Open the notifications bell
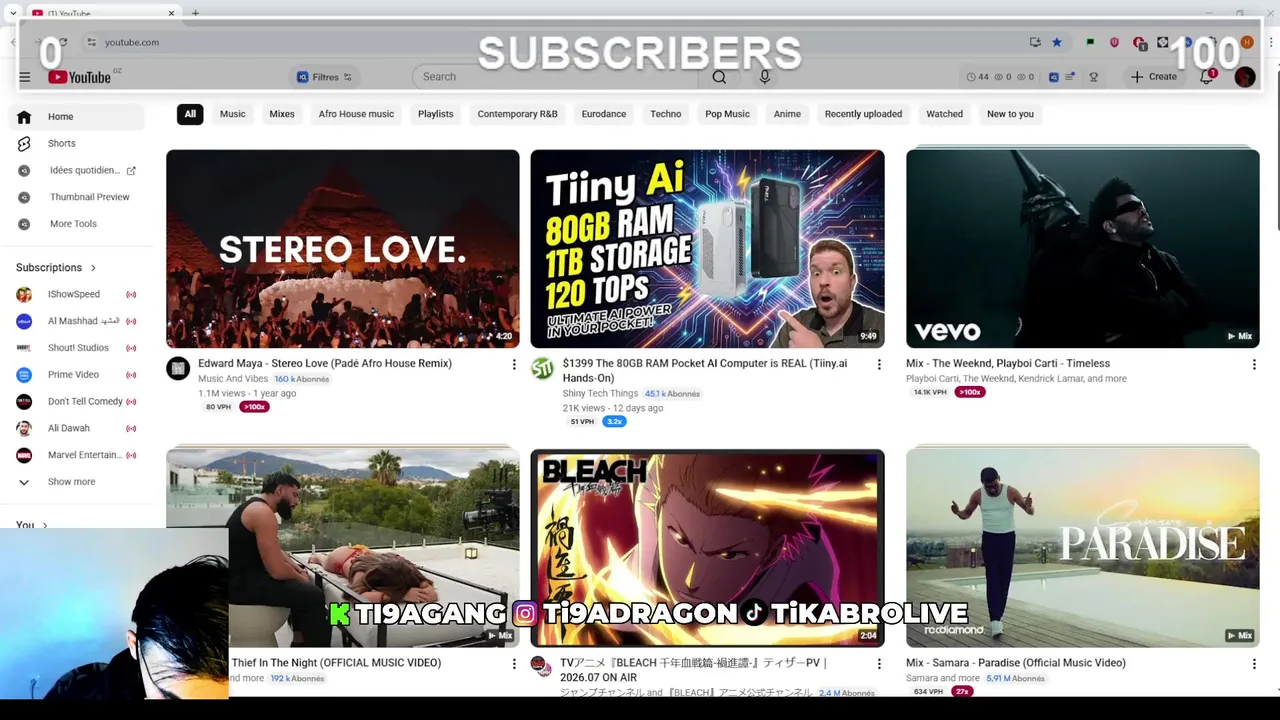1280x720 pixels. (1207, 76)
